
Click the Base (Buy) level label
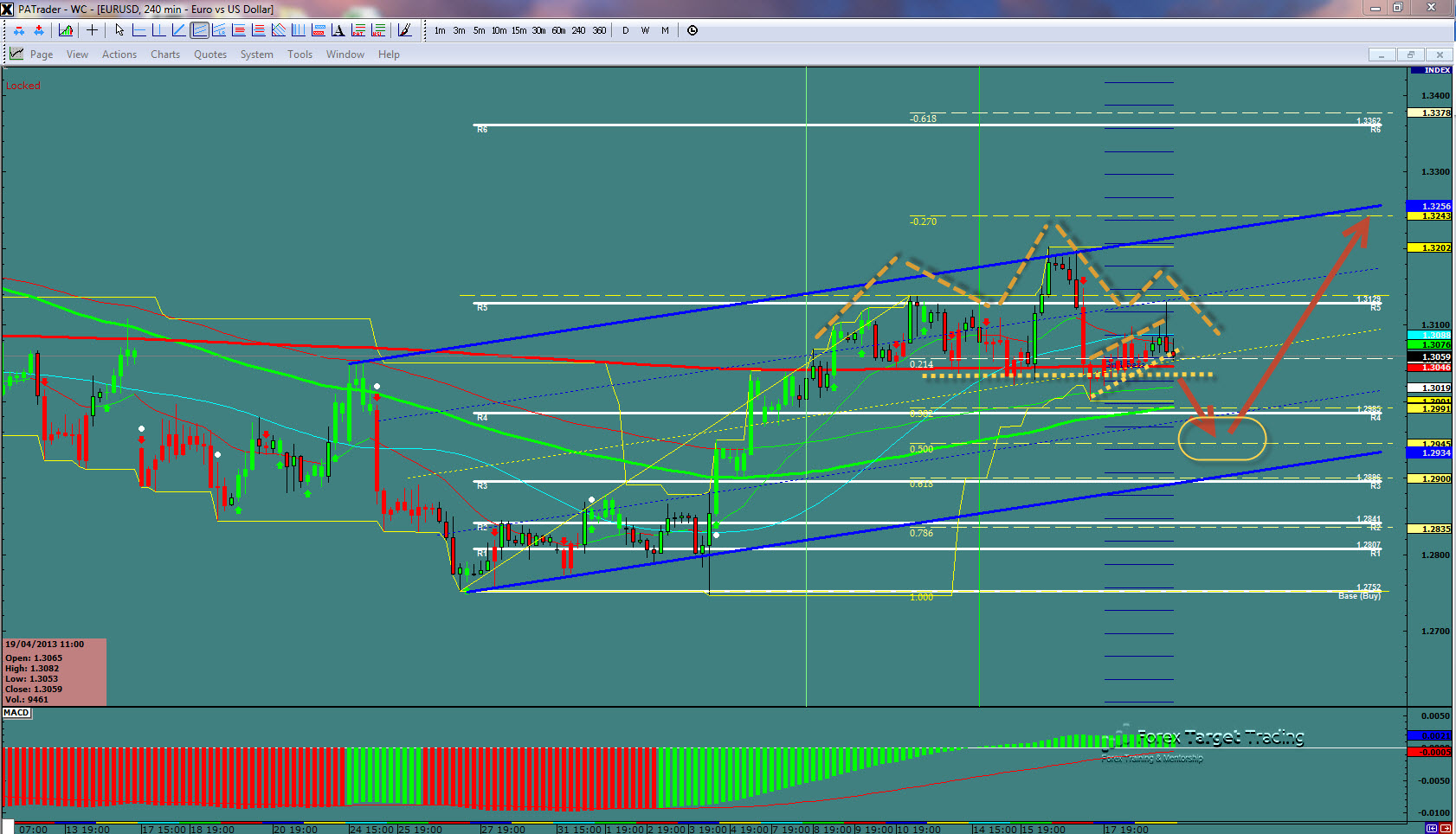[x=1359, y=596]
